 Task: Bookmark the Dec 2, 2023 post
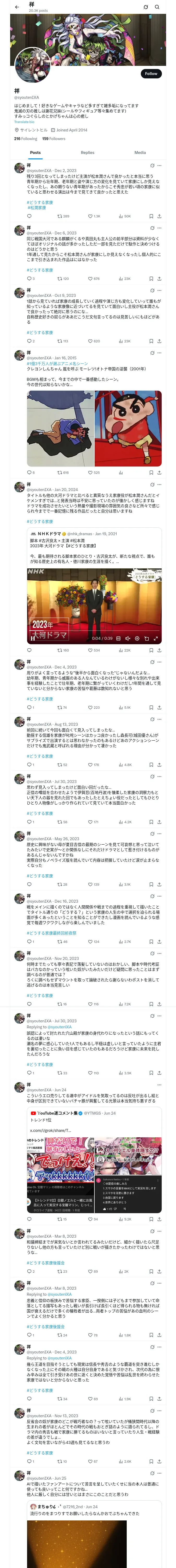tap(151, 216)
